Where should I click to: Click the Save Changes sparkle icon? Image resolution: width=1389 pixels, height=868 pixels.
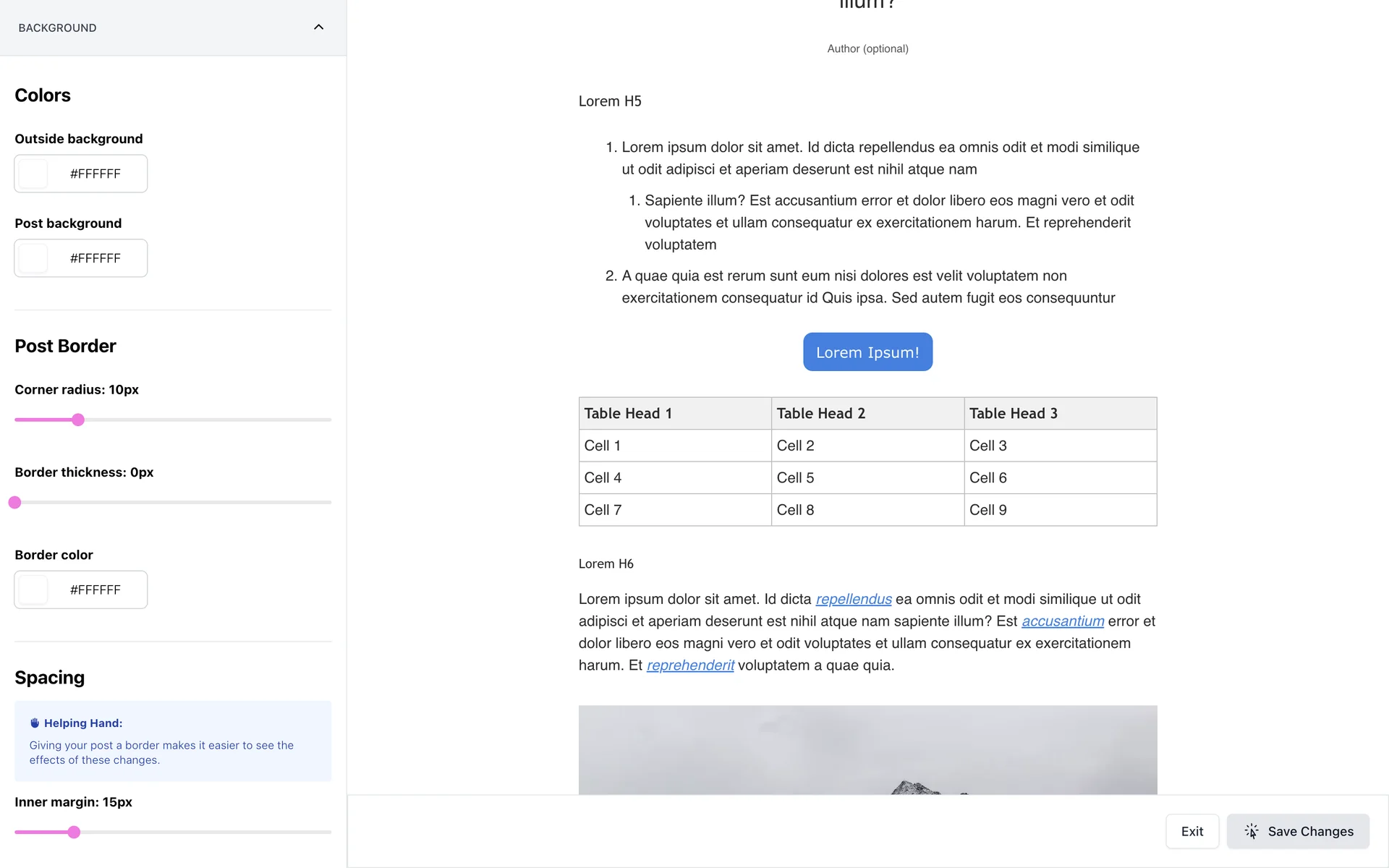(1252, 831)
